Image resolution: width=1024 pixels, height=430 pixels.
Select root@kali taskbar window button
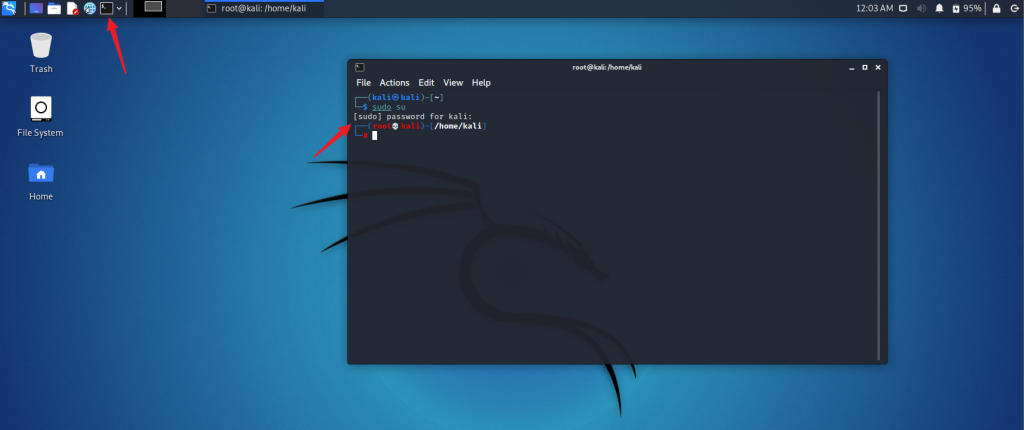tap(264, 8)
